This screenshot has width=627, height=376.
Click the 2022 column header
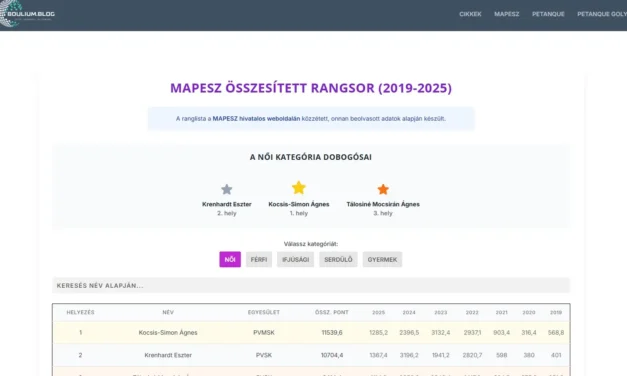tap(472, 312)
